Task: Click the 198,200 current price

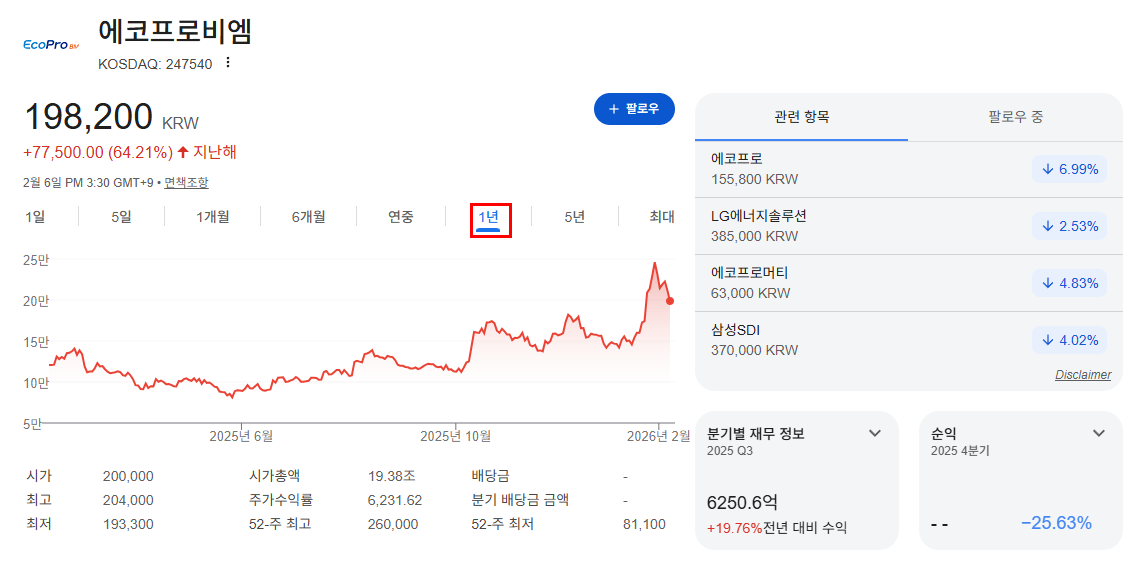Action: point(89,118)
